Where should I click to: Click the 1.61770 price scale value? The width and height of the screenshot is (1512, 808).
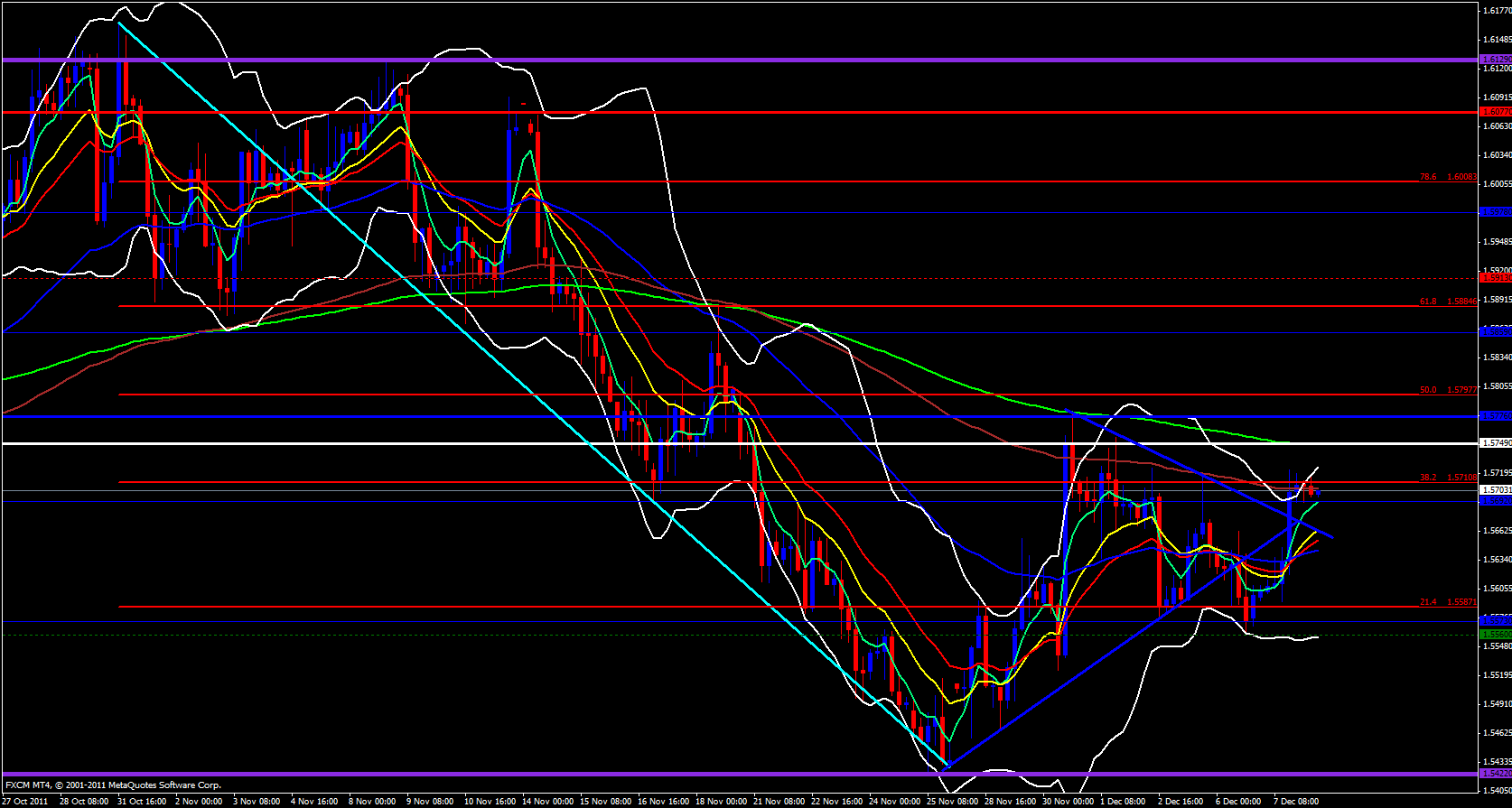pos(1496,11)
